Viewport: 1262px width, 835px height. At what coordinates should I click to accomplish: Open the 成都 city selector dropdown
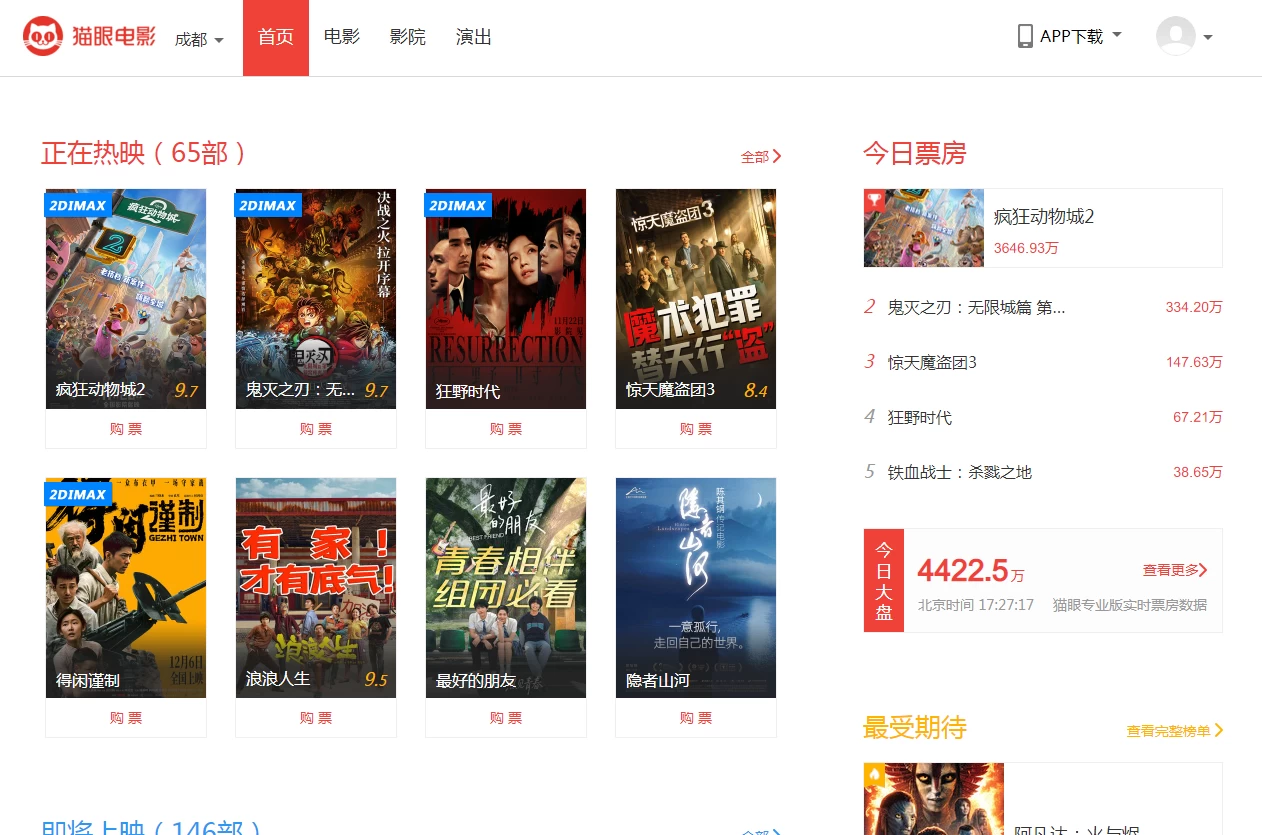click(x=199, y=39)
